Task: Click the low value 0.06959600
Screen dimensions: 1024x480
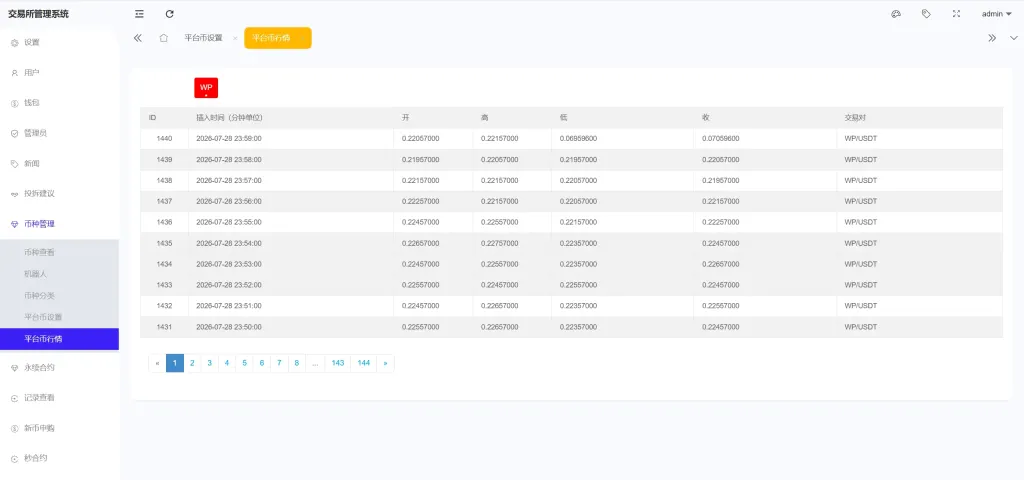Action: pos(578,138)
